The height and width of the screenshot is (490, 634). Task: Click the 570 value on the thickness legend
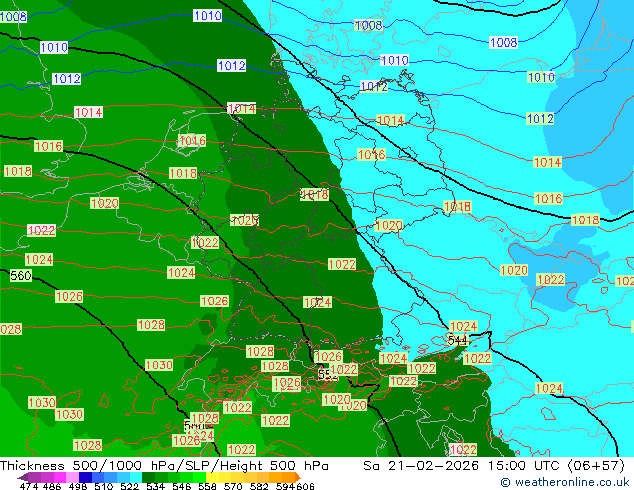tap(233, 486)
